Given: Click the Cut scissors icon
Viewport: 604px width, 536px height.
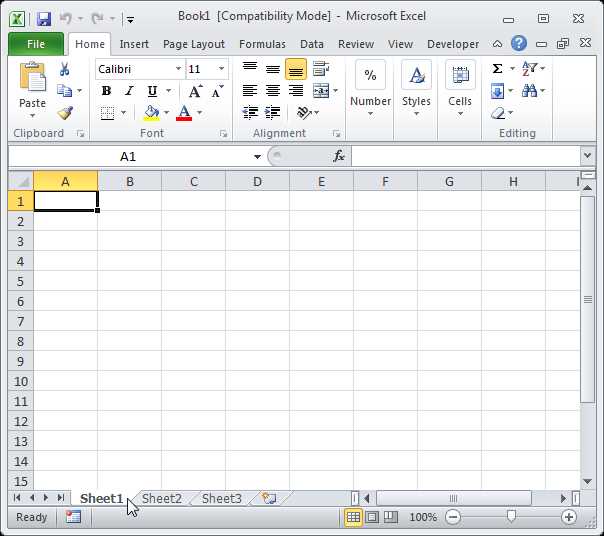Looking at the screenshot, I should [65, 69].
